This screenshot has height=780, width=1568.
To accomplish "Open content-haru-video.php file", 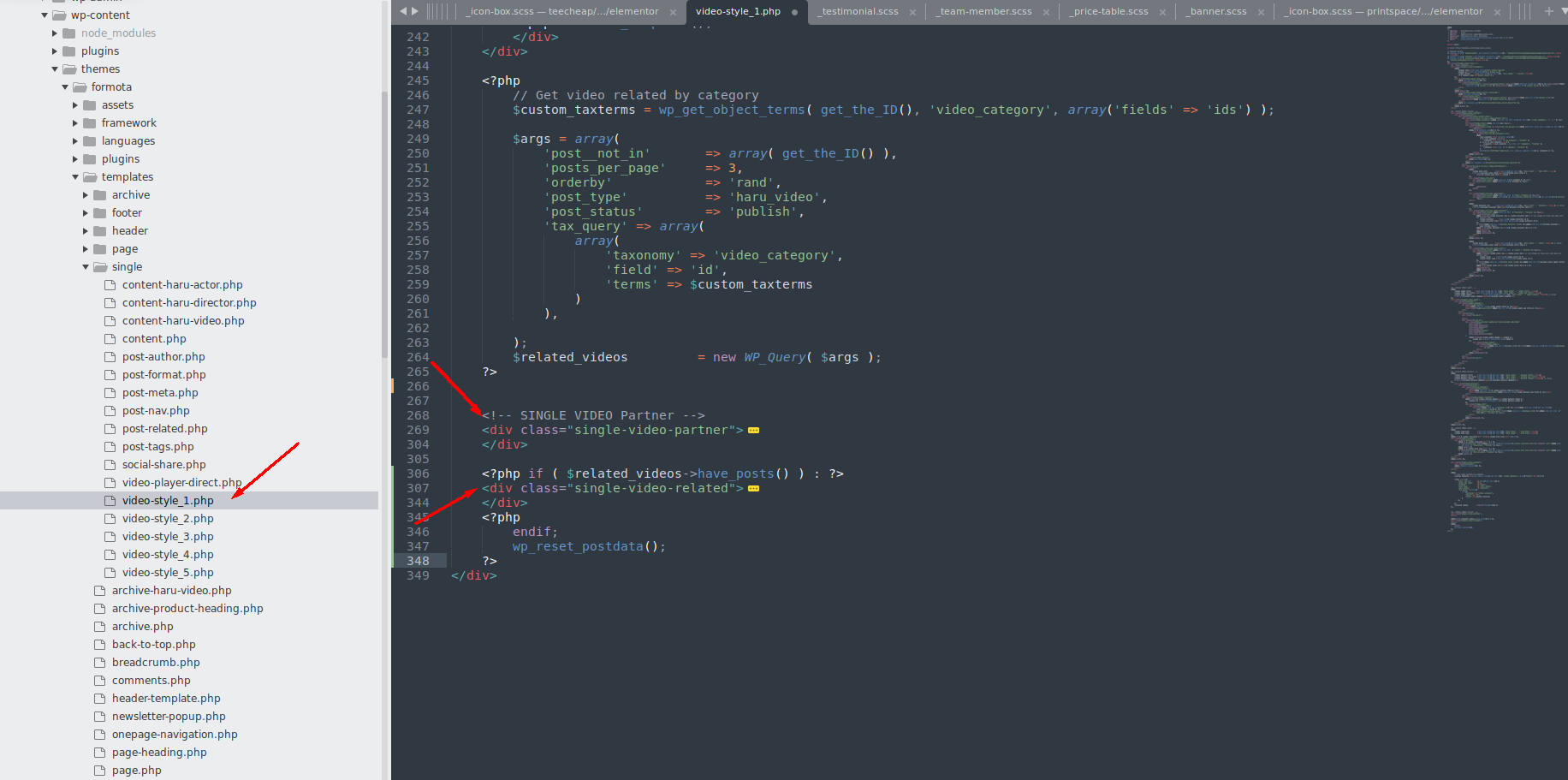I will point(183,321).
